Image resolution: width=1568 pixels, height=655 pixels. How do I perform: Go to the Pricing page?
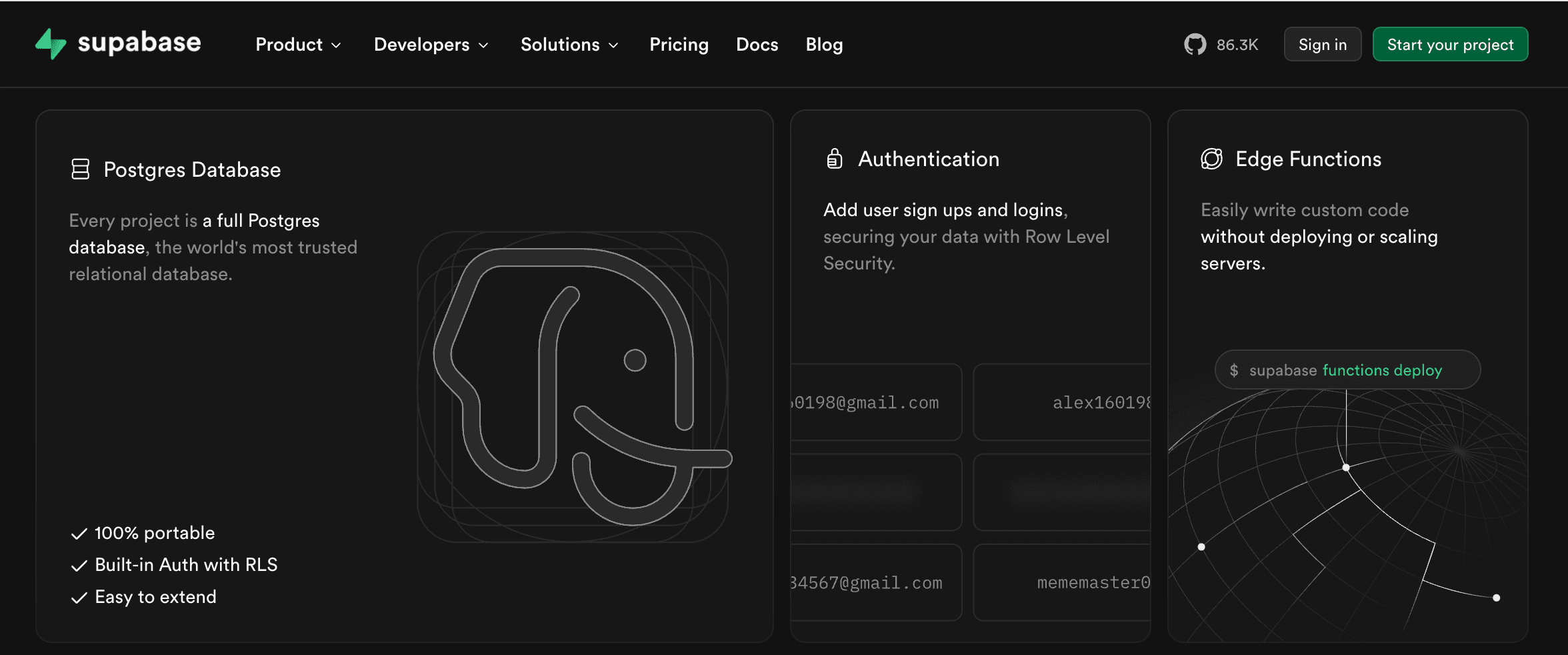(x=679, y=45)
